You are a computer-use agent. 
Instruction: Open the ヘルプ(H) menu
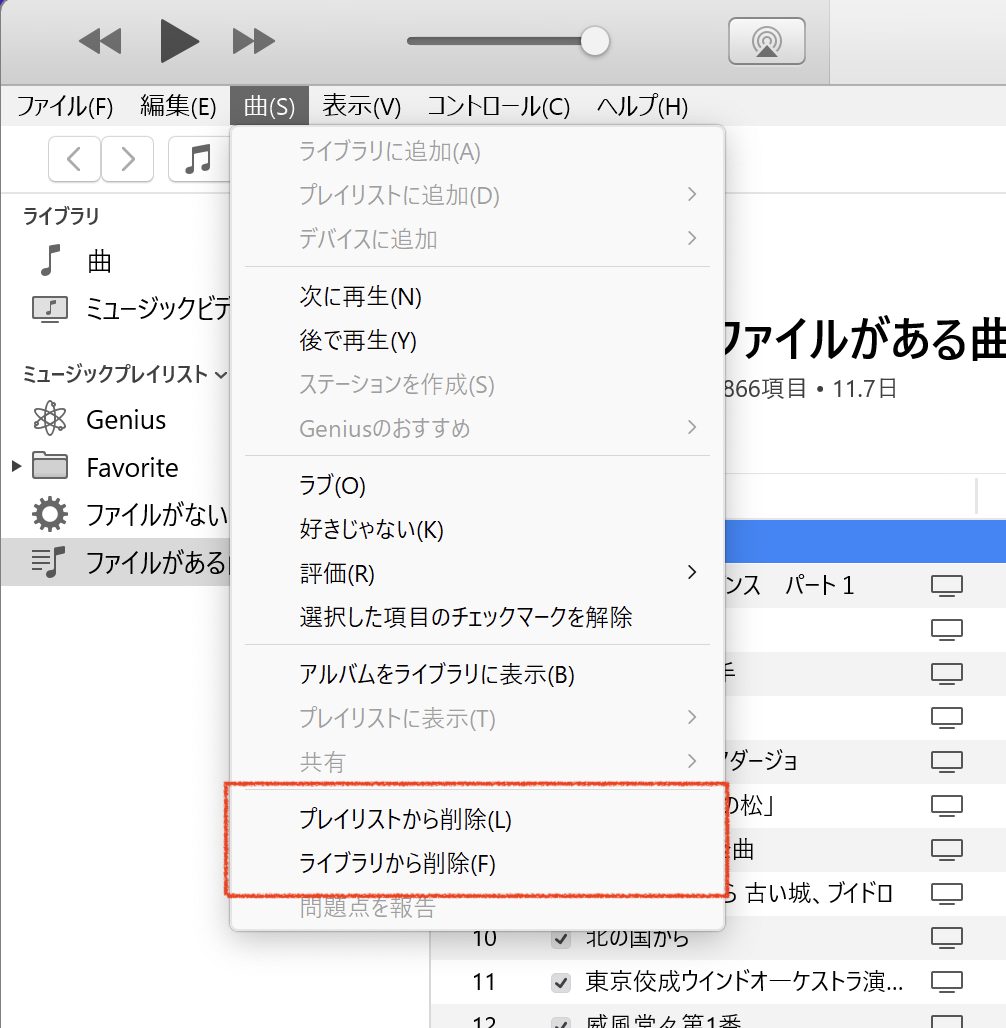pyautogui.click(x=642, y=106)
